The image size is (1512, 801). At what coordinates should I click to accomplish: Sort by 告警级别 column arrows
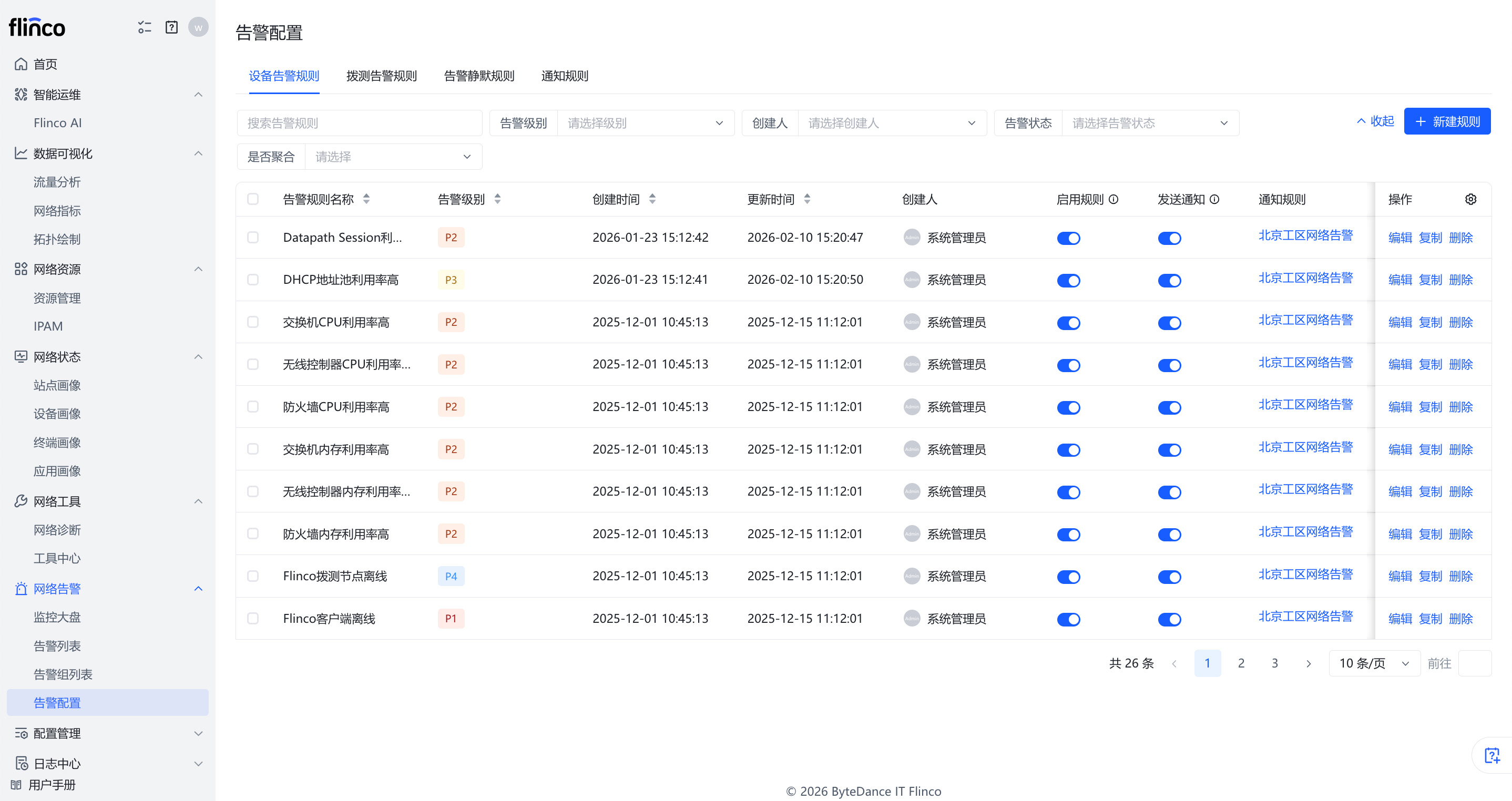[497, 200]
